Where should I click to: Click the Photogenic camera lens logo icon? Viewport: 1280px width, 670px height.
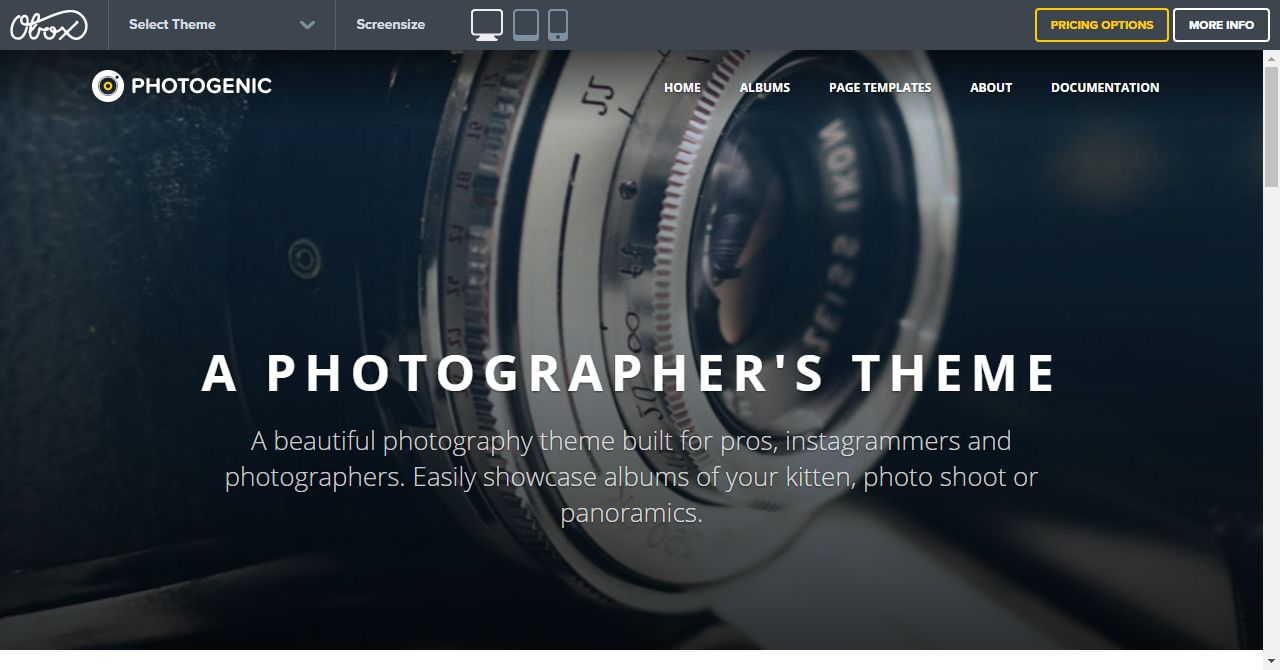[108, 86]
